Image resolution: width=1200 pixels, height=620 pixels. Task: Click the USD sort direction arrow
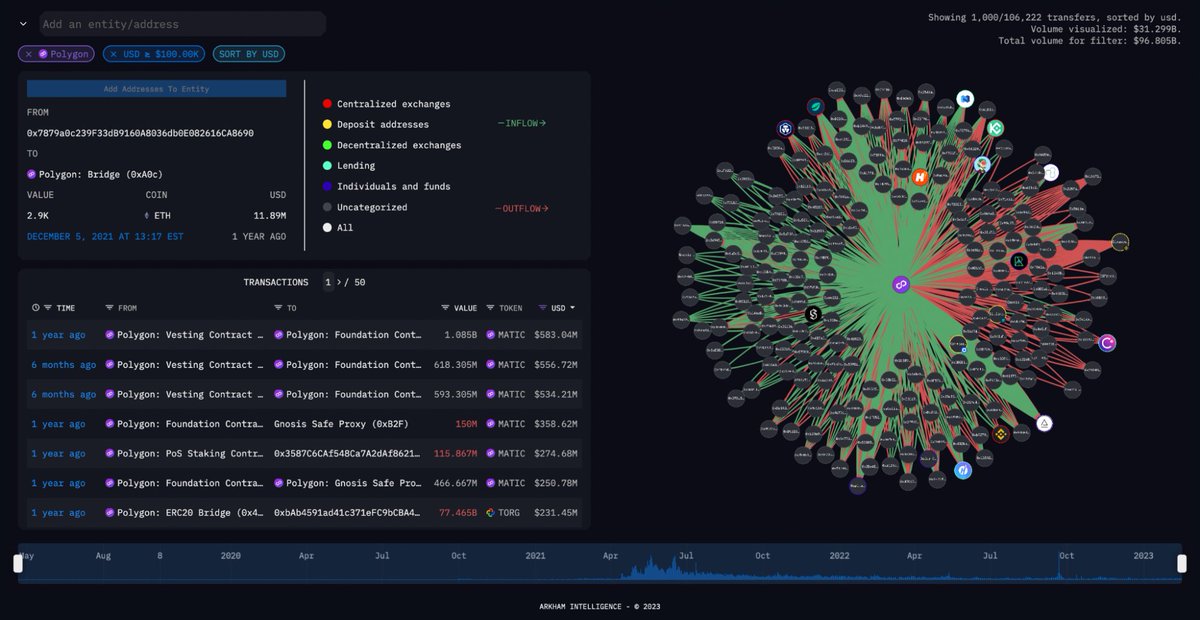point(573,308)
